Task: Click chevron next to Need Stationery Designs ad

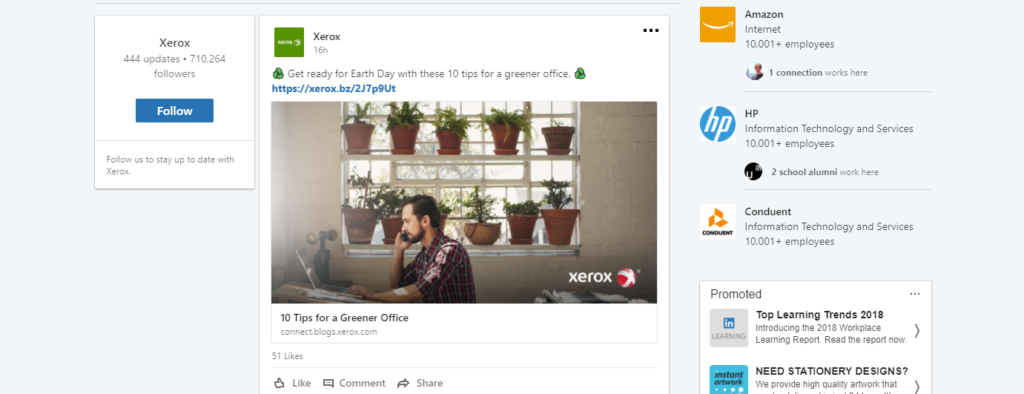Action: click(x=917, y=386)
